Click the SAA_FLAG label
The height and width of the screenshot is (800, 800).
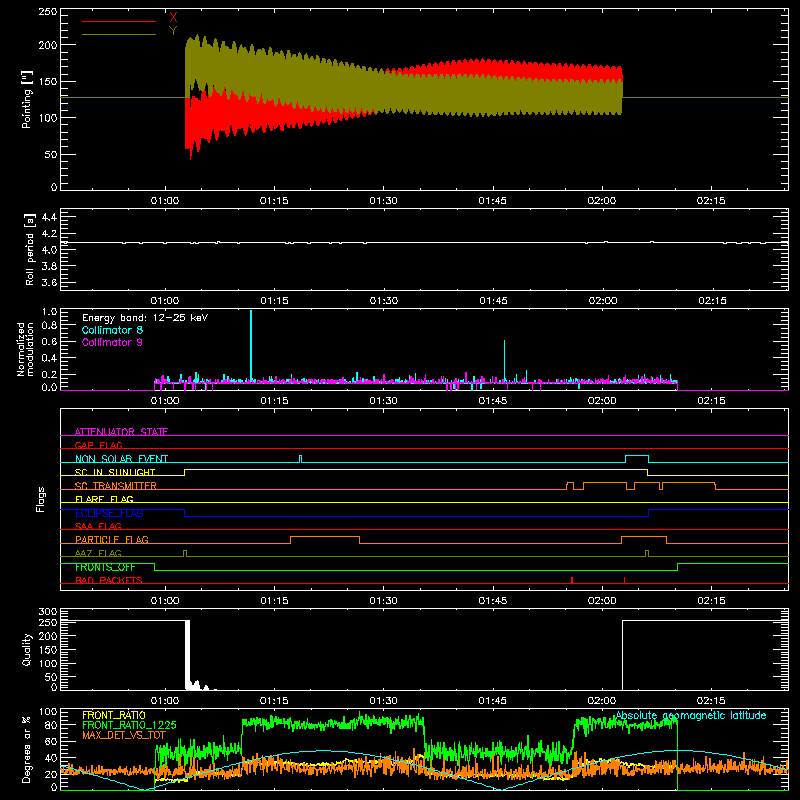coord(98,526)
